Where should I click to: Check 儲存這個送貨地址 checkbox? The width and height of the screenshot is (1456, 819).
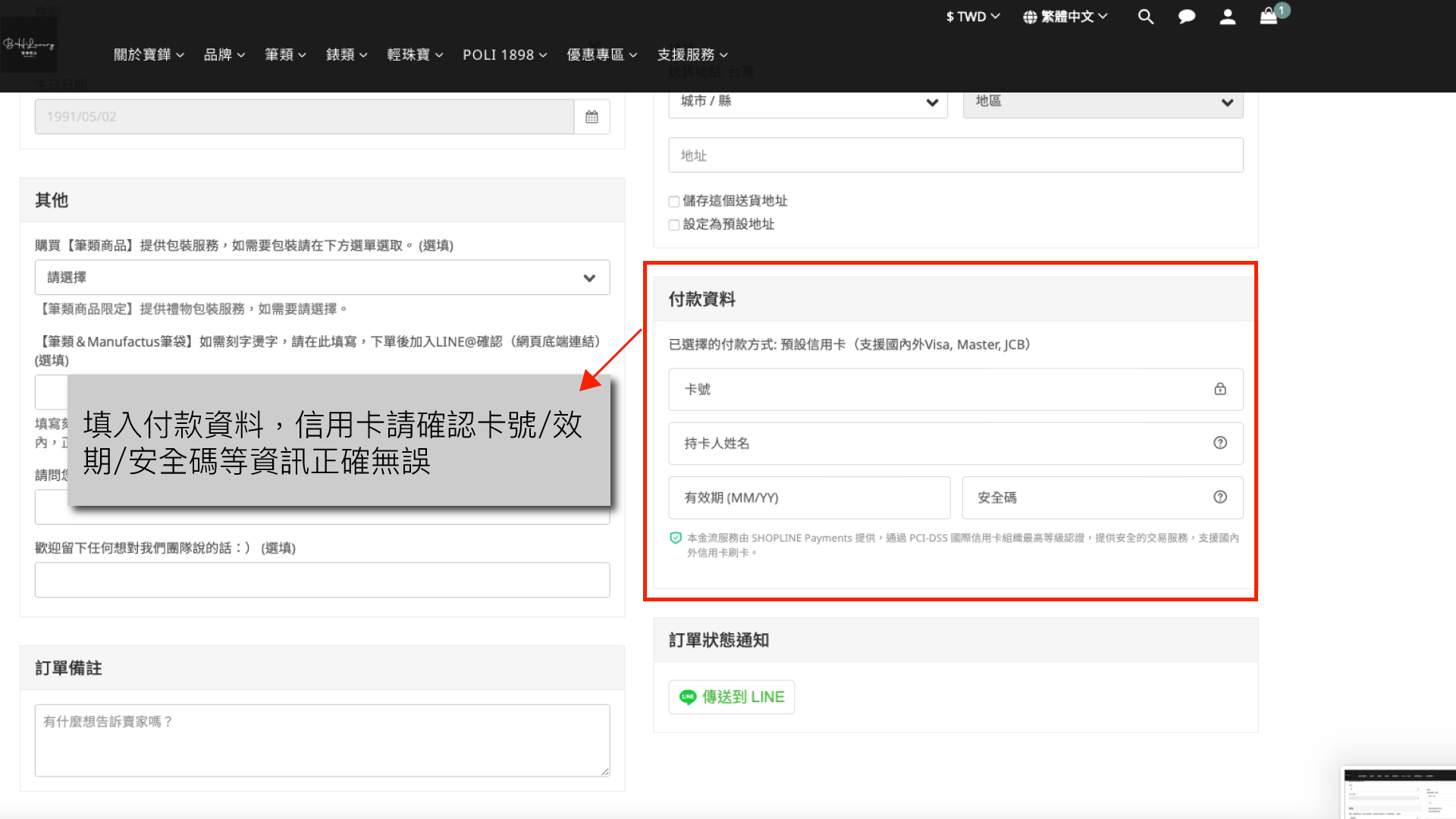click(x=673, y=202)
